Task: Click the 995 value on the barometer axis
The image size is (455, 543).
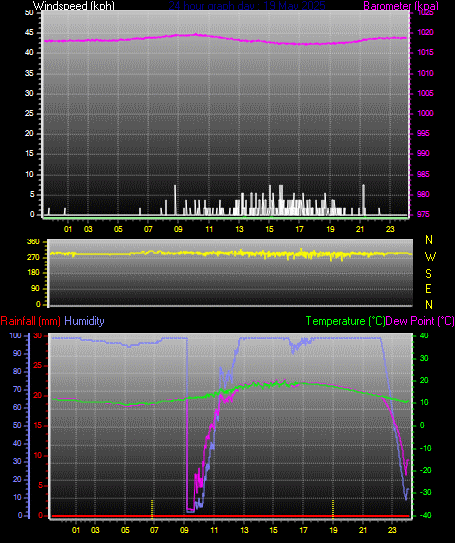Action: coord(423,133)
